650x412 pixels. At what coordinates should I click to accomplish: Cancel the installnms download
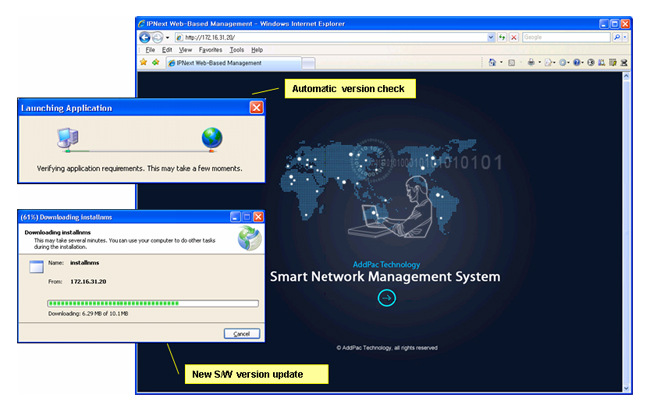coord(241,333)
